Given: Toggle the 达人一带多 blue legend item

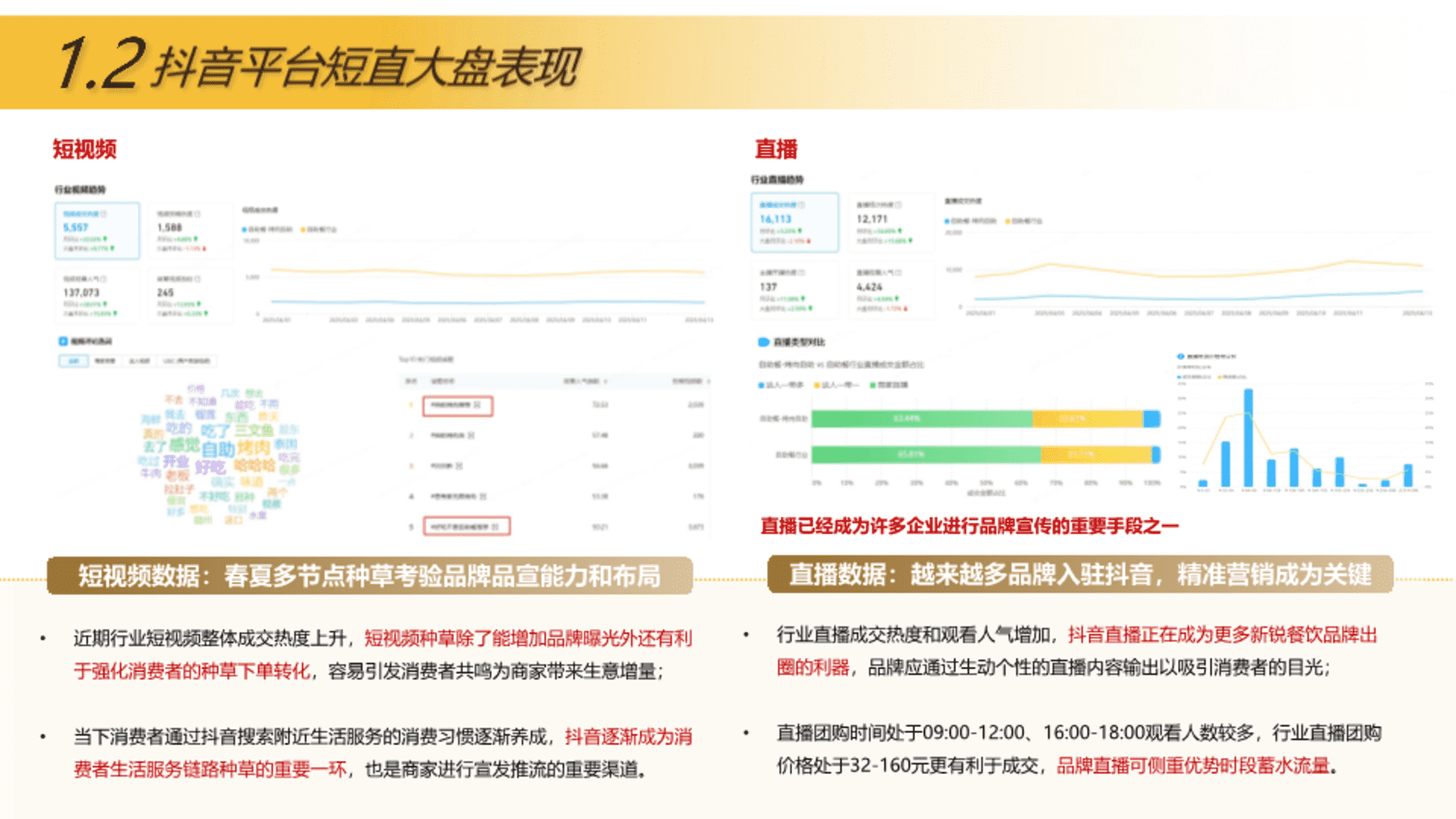Looking at the screenshot, I should click(x=781, y=385).
